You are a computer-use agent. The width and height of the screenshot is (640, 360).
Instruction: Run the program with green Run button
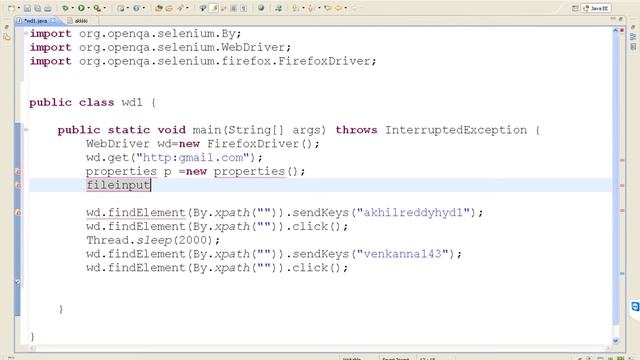tap(81, 8)
